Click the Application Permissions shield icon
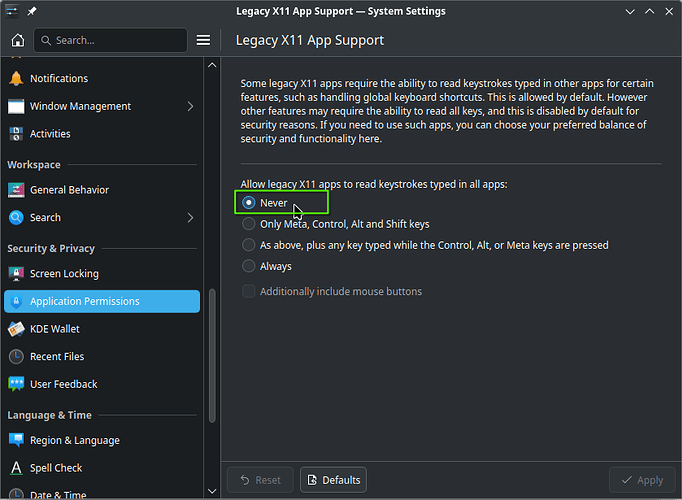Screen dimensions: 682x500 click(16, 301)
